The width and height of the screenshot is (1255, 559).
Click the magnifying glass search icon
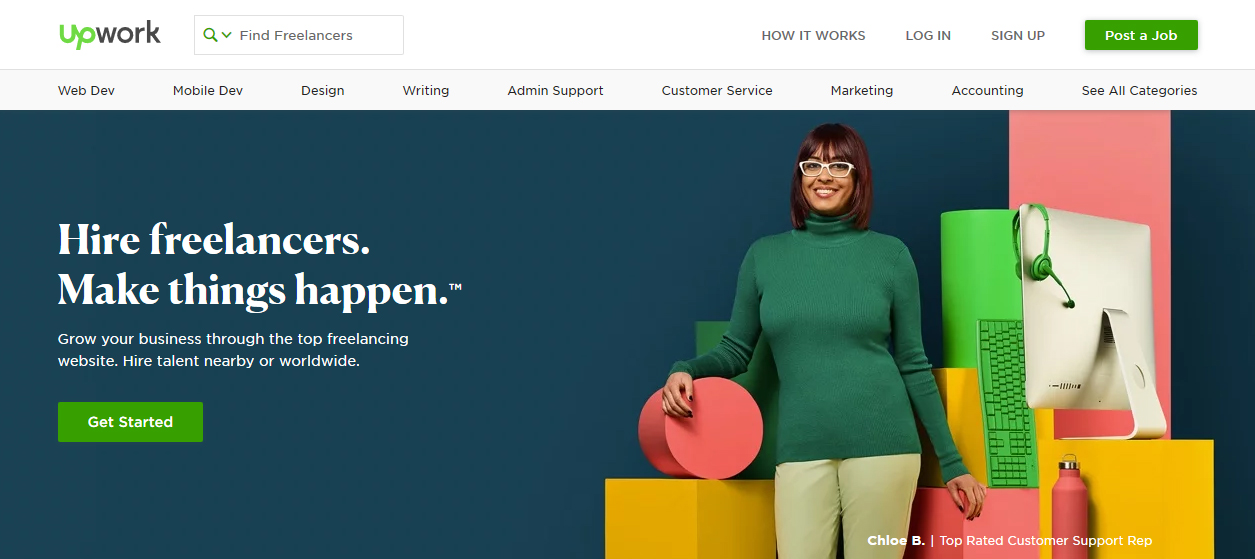[210, 35]
